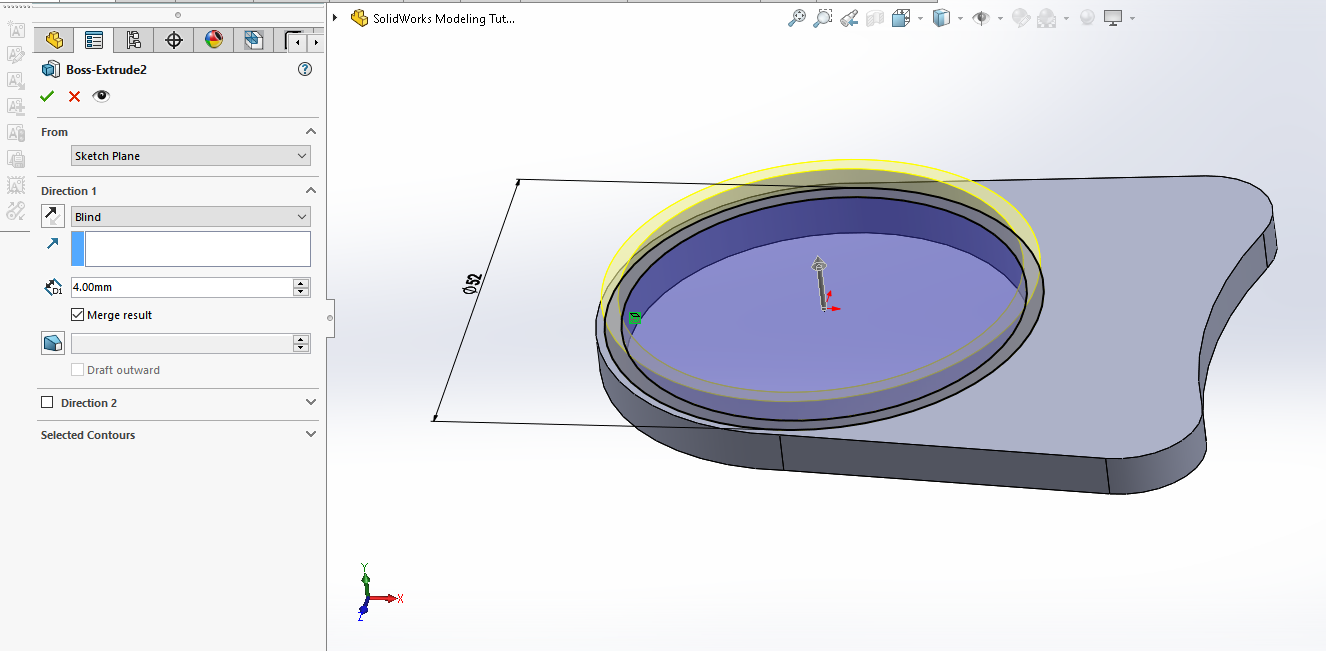Screen dimensions: 1326x651
Task: Click the 4.00mm depth input field
Action: click(180, 287)
